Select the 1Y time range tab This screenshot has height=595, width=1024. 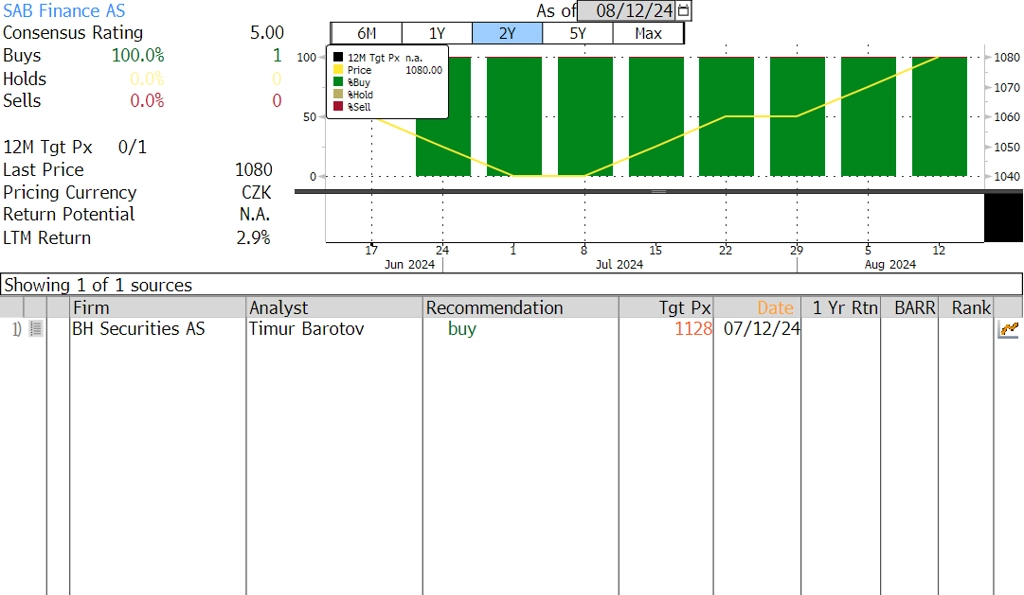(437, 33)
